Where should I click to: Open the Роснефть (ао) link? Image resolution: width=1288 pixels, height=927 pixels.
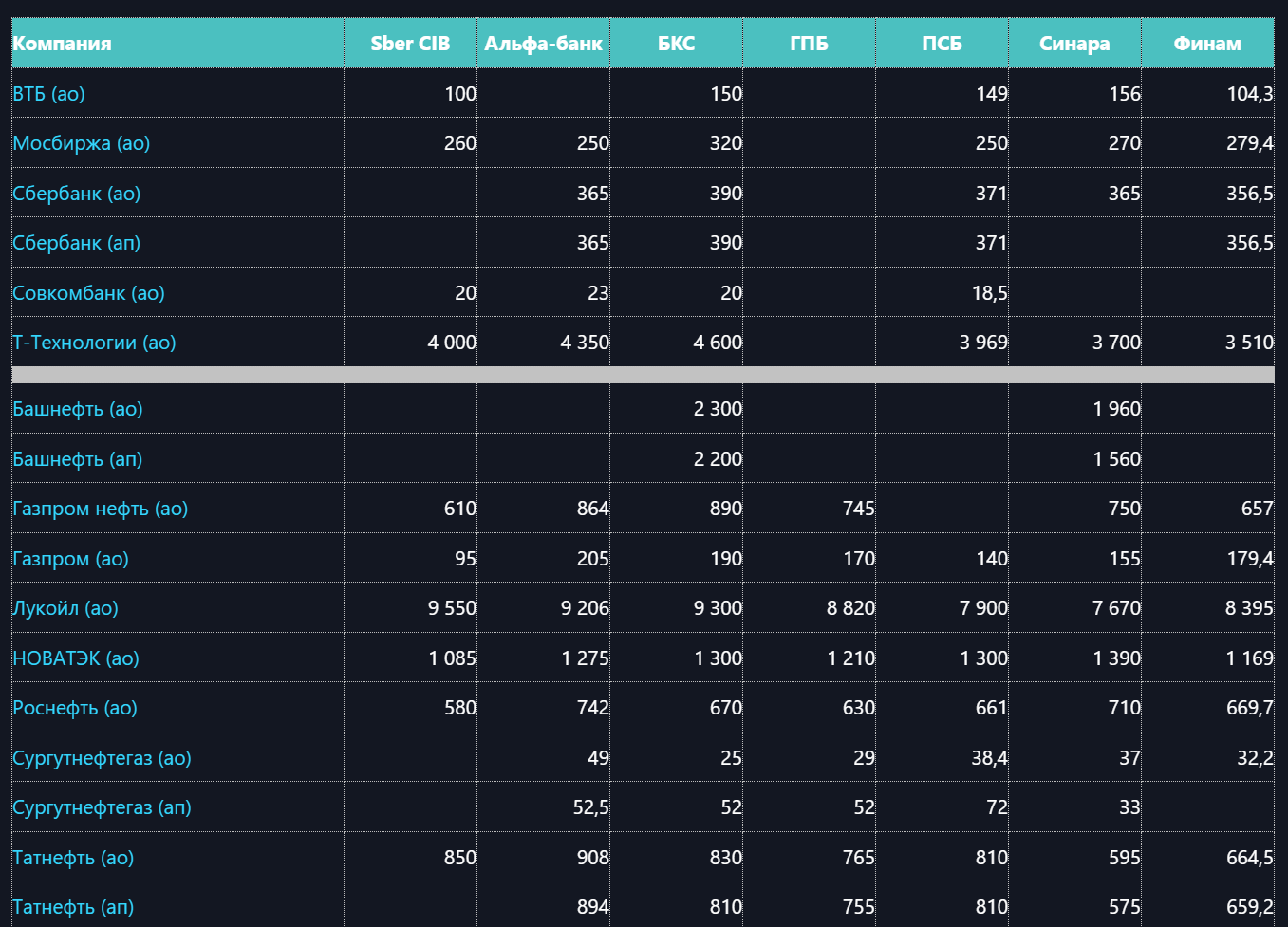point(75,708)
